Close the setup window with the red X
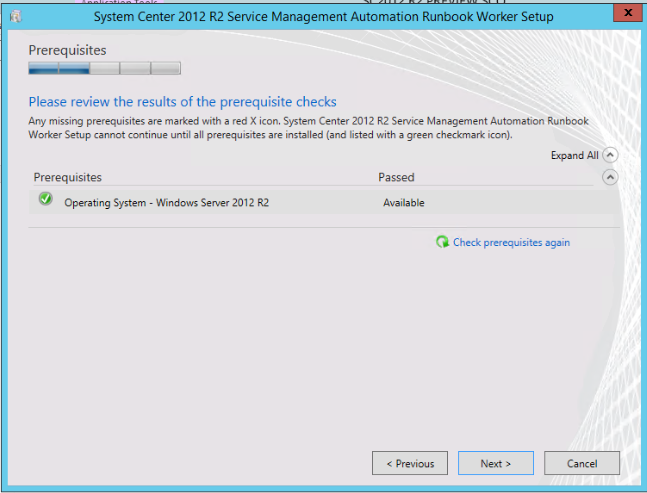The width and height of the screenshot is (647, 493). click(x=625, y=14)
